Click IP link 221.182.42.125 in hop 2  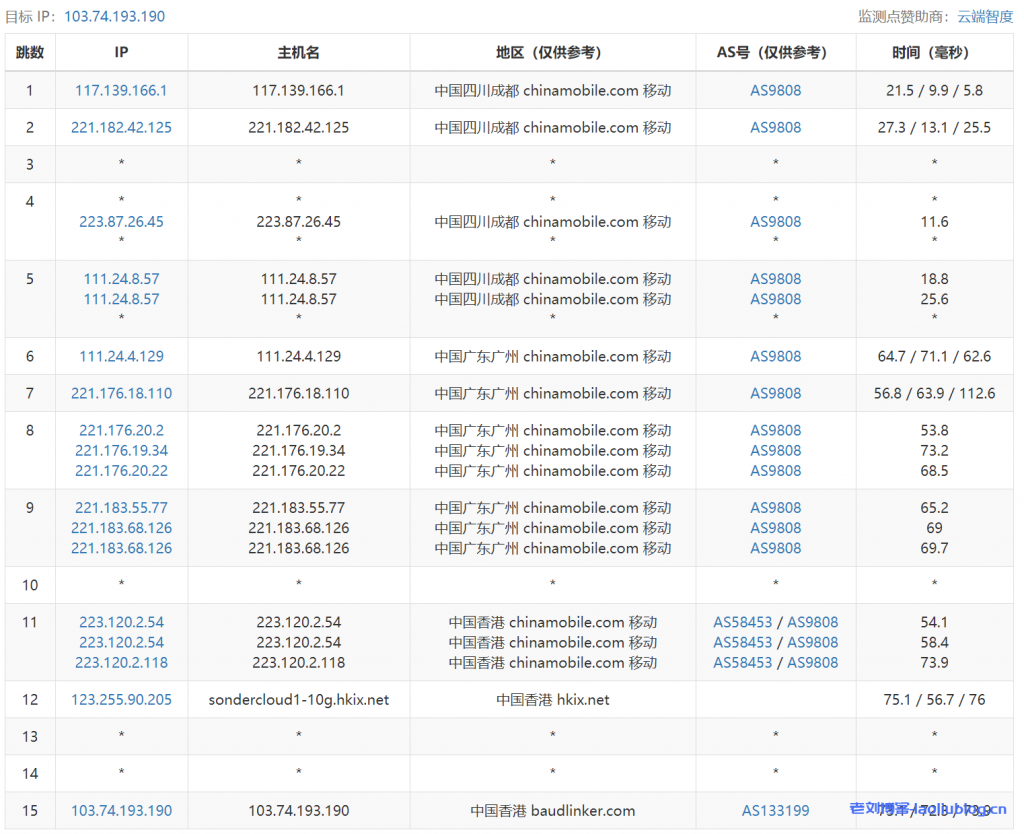pyautogui.click(x=121, y=127)
